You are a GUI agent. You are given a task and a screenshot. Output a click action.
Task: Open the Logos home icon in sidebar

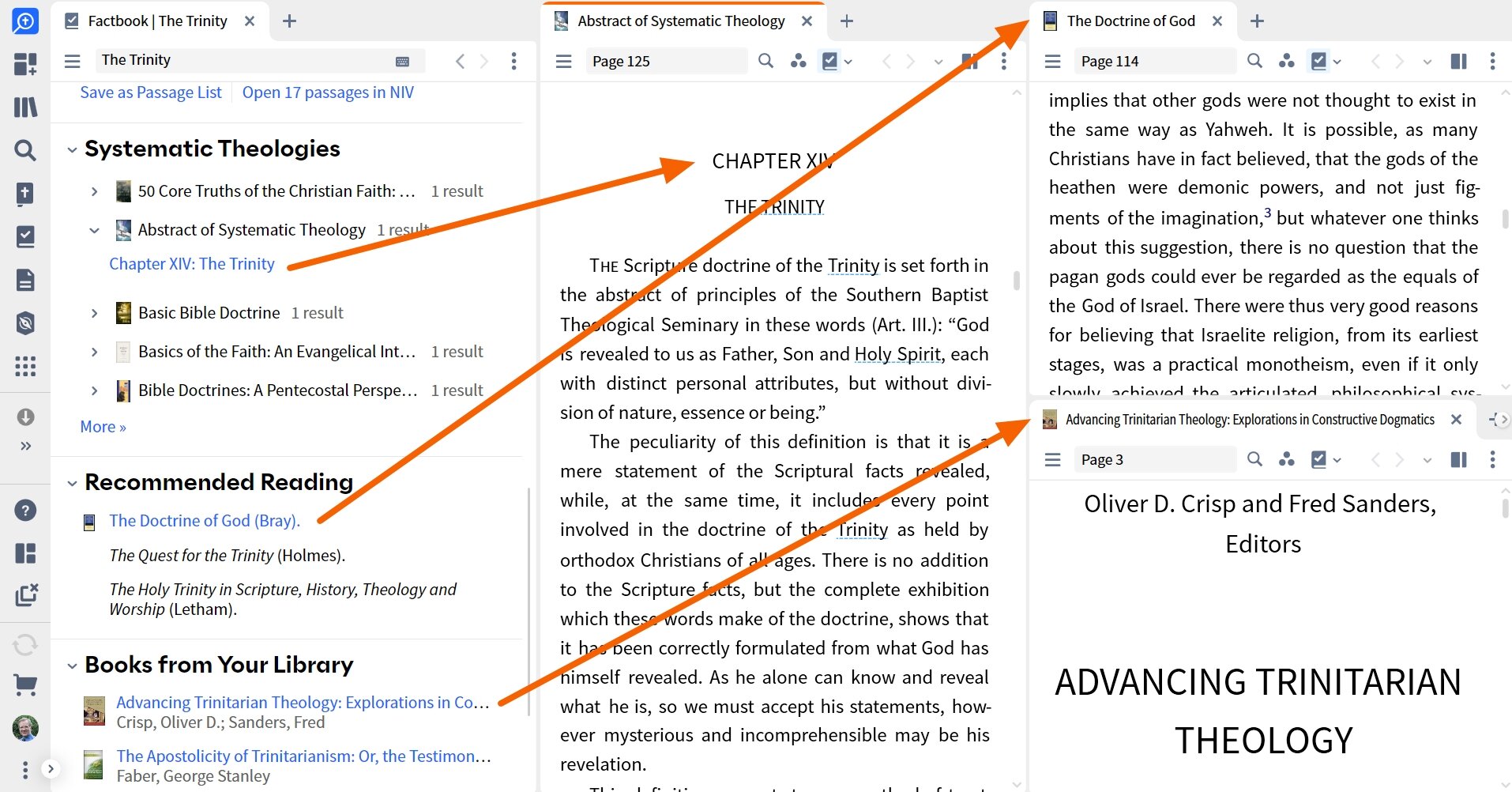25,21
